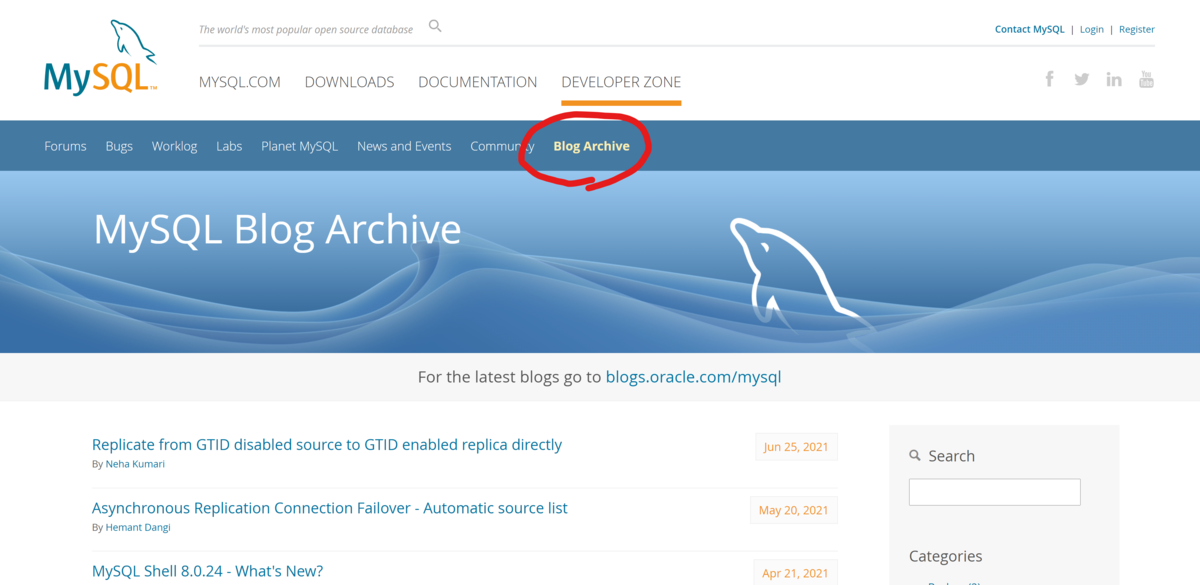
Task: Open Planet MySQL in the sub navigation
Action: click(299, 146)
